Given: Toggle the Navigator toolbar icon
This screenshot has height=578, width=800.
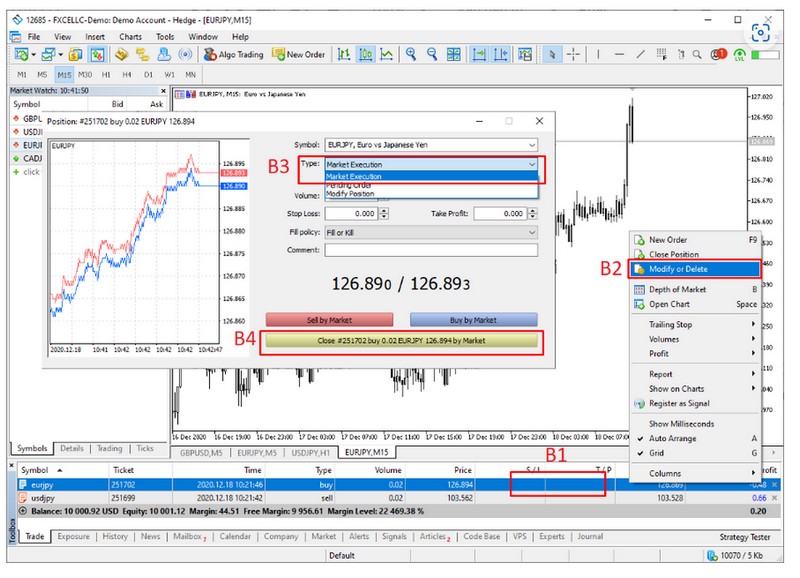Looking at the screenshot, I should tap(121, 54).
